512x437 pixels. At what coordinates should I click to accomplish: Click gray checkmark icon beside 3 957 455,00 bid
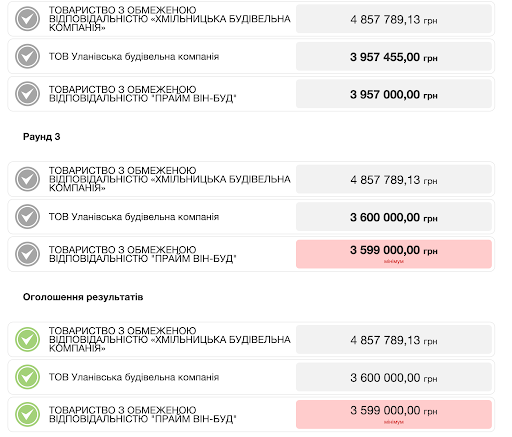point(27,56)
